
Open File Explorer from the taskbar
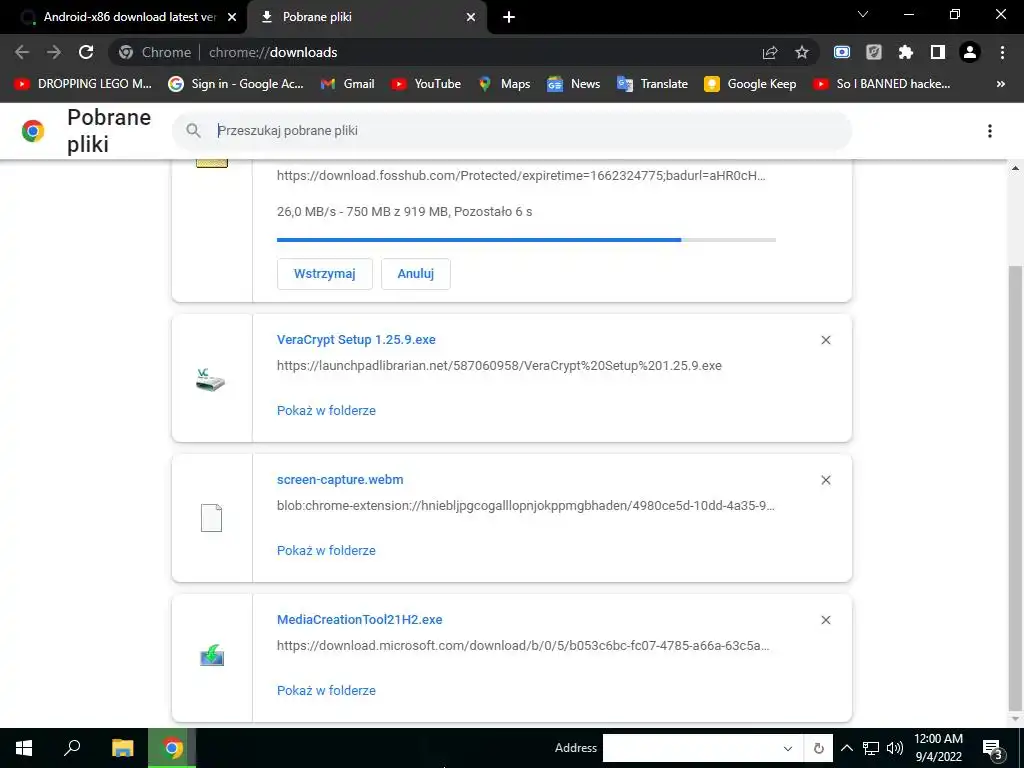tap(122, 748)
